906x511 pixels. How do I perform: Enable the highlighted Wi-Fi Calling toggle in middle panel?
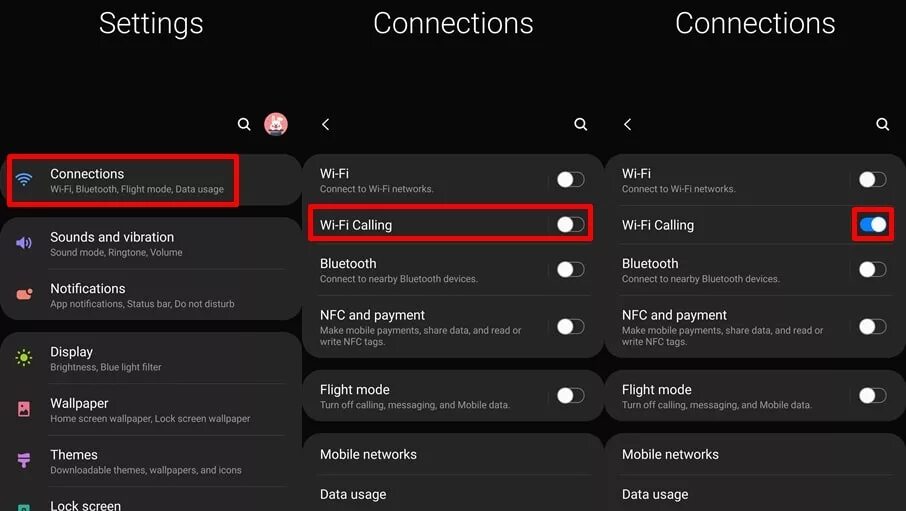point(570,224)
